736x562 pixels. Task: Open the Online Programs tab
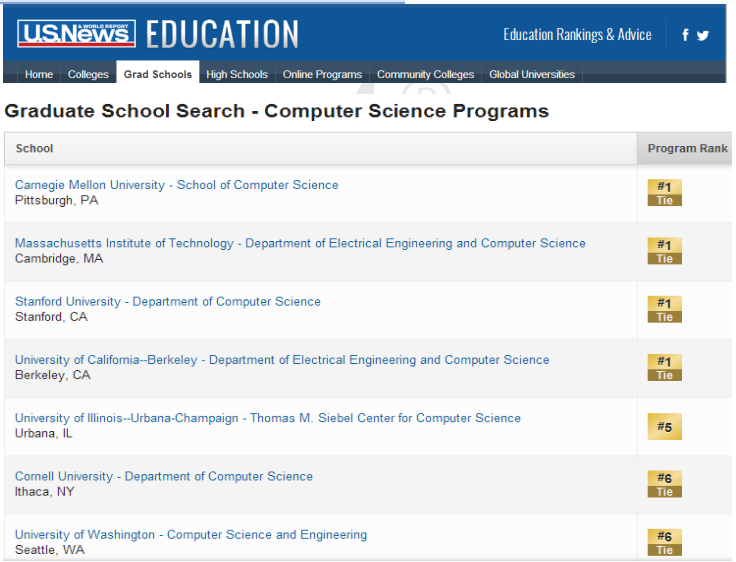point(322,74)
